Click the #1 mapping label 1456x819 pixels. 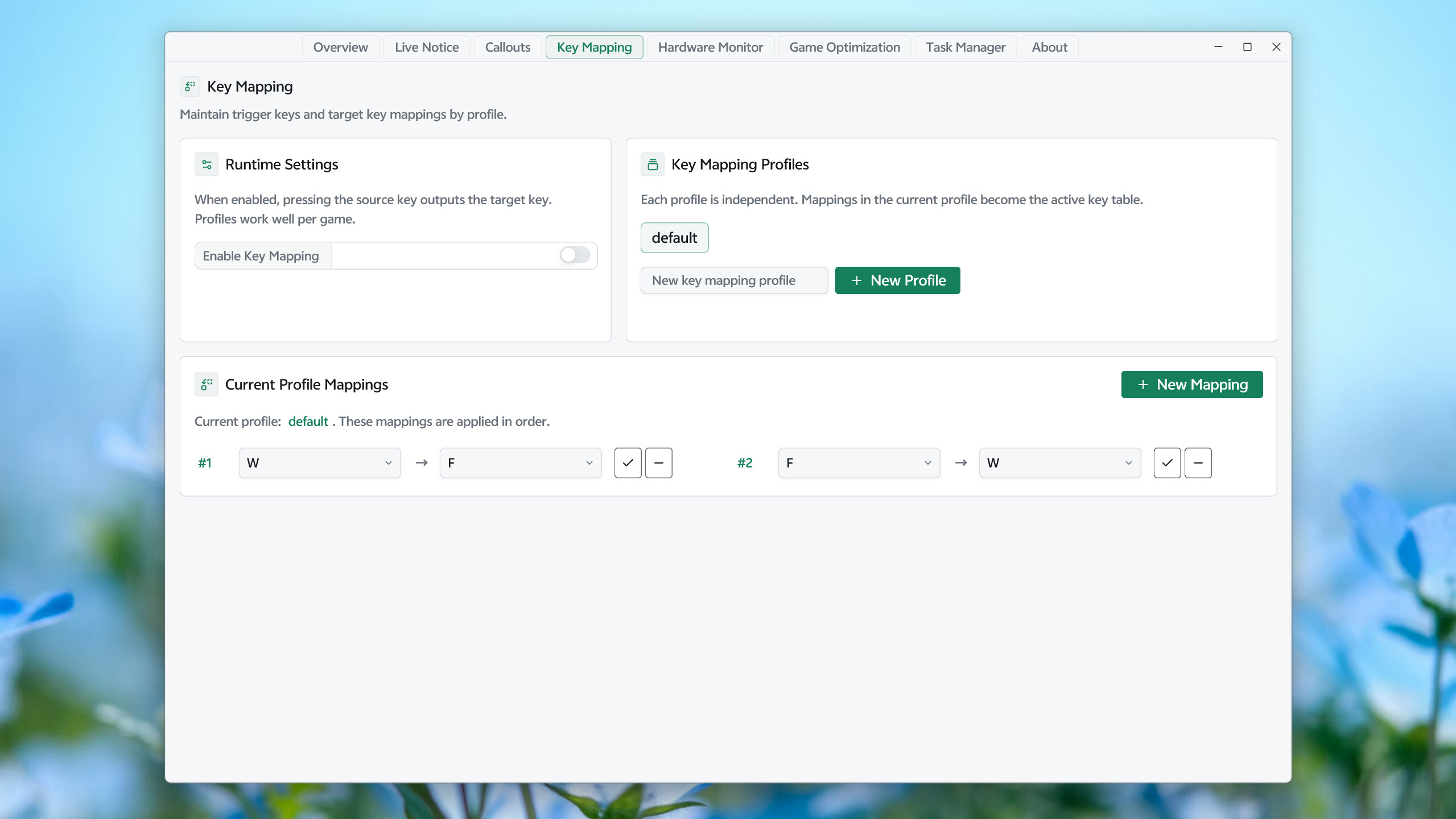[205, 463]
